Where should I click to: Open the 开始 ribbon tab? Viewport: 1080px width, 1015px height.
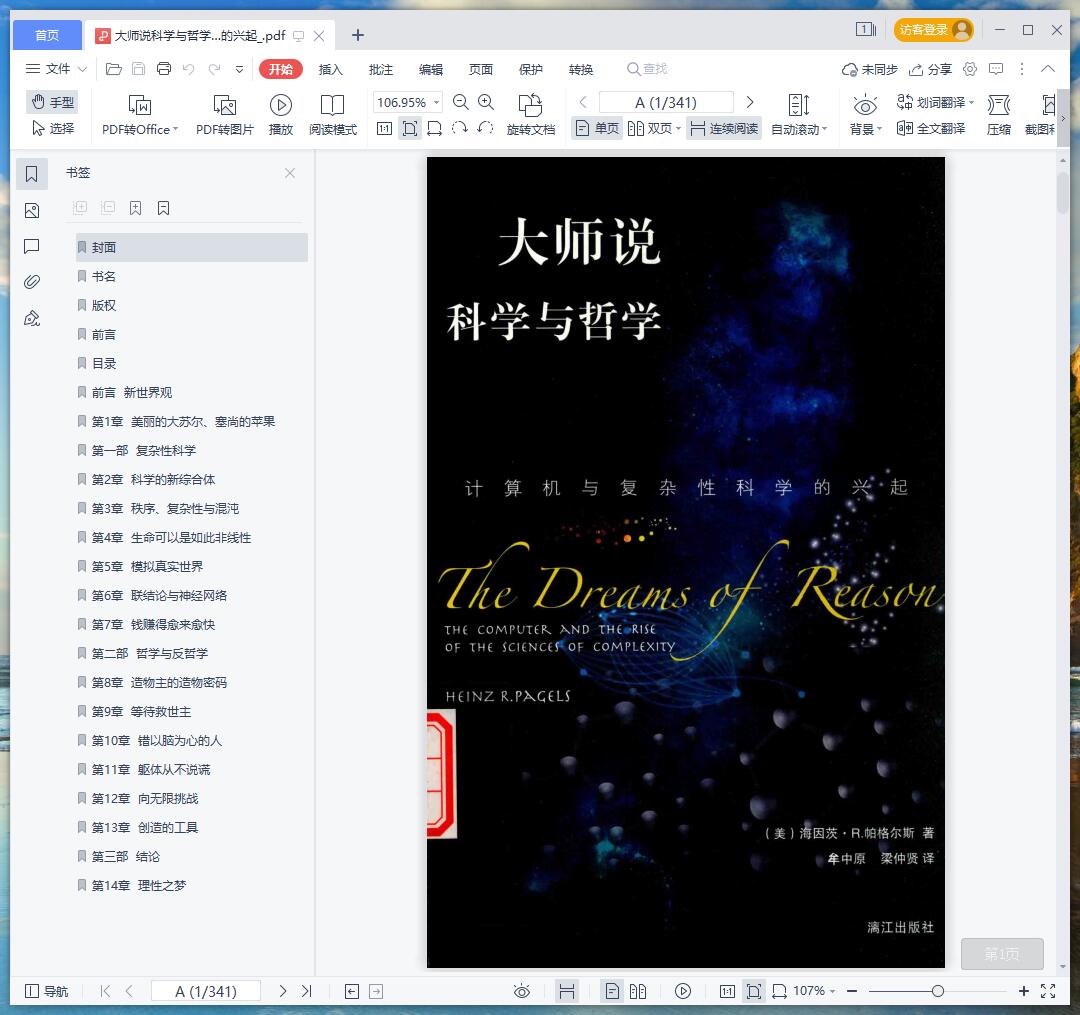(x=281, y=69)
